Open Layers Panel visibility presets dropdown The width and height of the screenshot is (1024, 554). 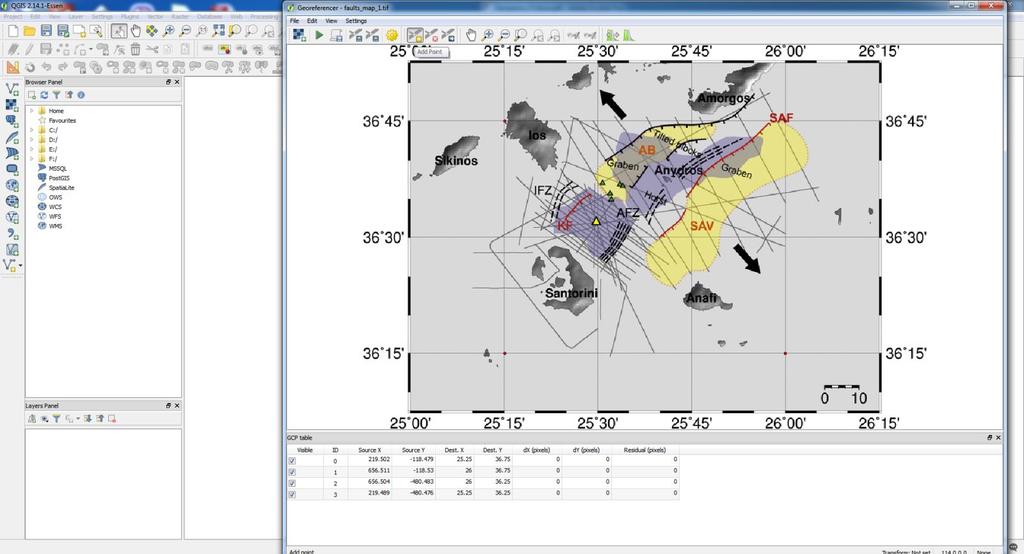point(44,419)
